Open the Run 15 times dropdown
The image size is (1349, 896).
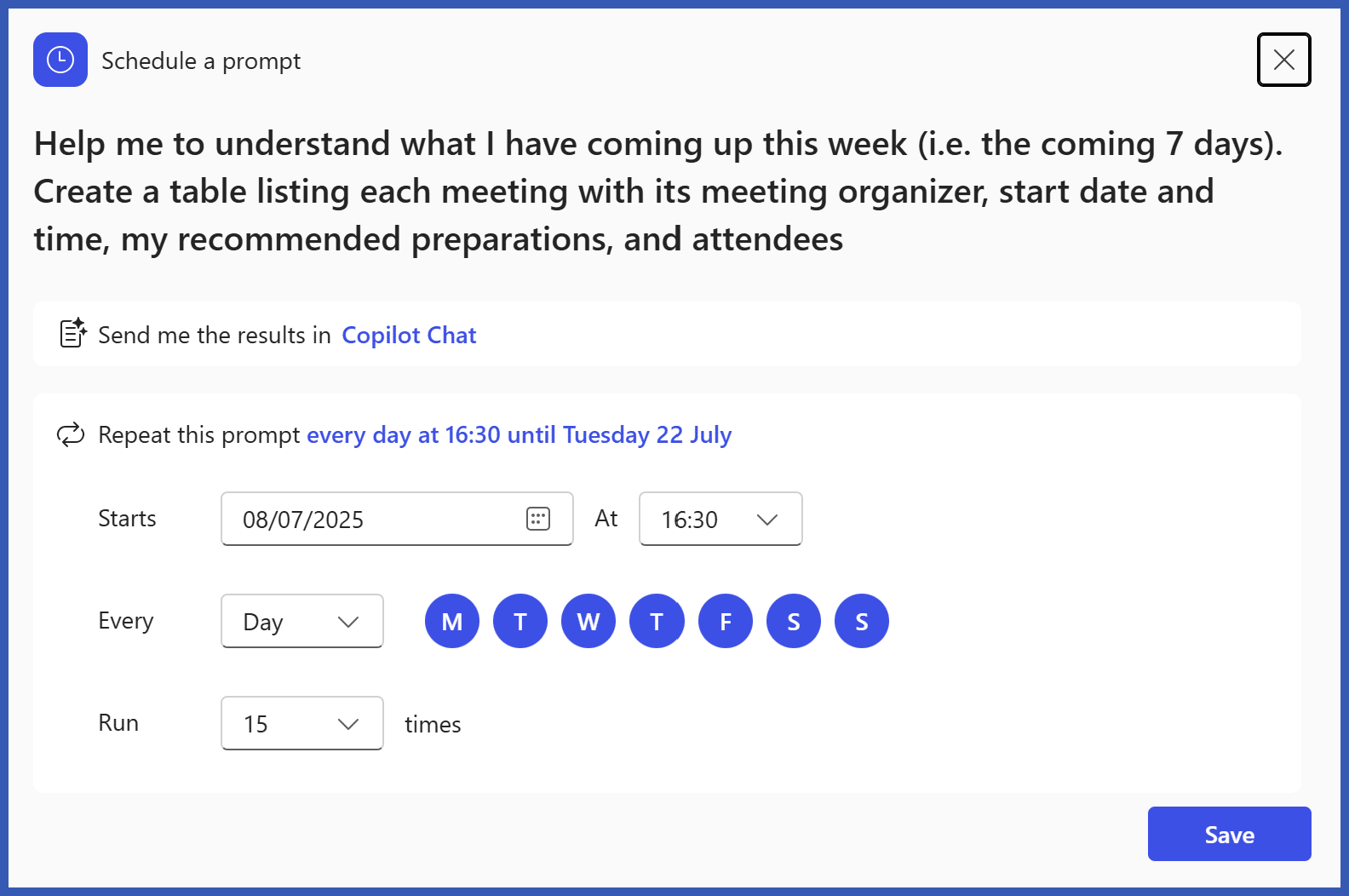pos(302,723)
